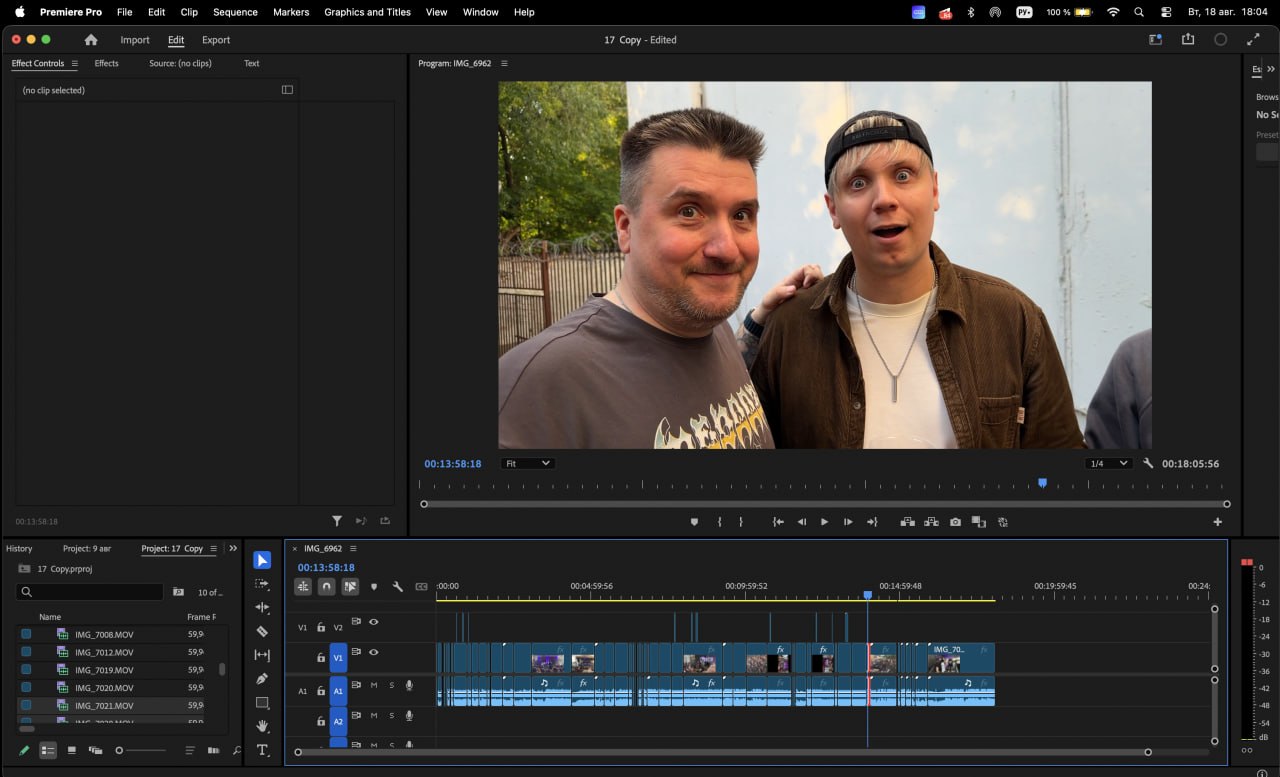This screenshot has width=1280, height=777.
Task: Select the Hand tool
Action: (262, 726)
